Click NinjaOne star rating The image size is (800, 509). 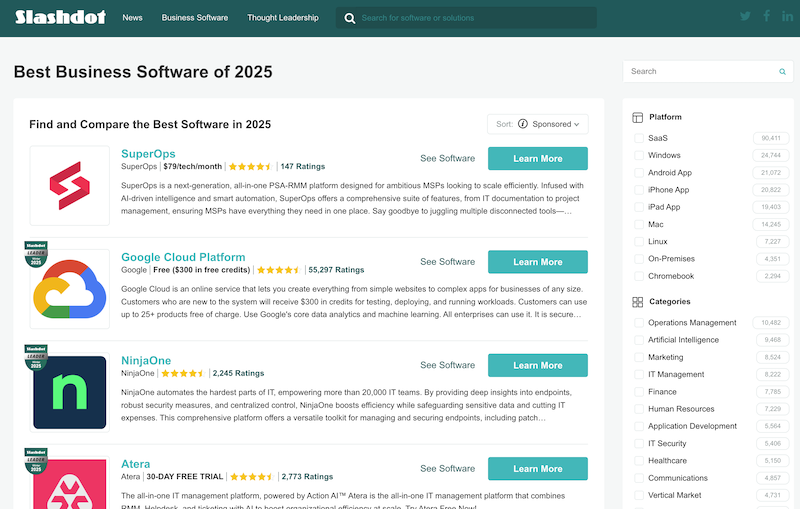click(x=183, y=373)
